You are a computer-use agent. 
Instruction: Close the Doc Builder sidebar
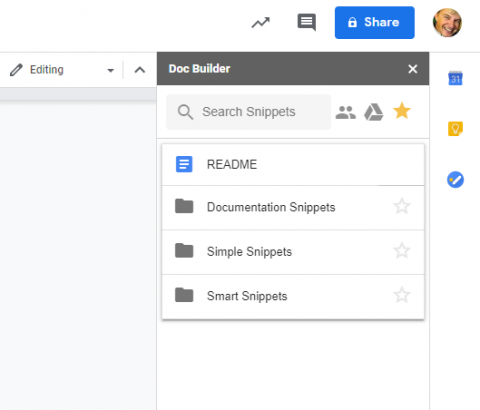[413, 69]
